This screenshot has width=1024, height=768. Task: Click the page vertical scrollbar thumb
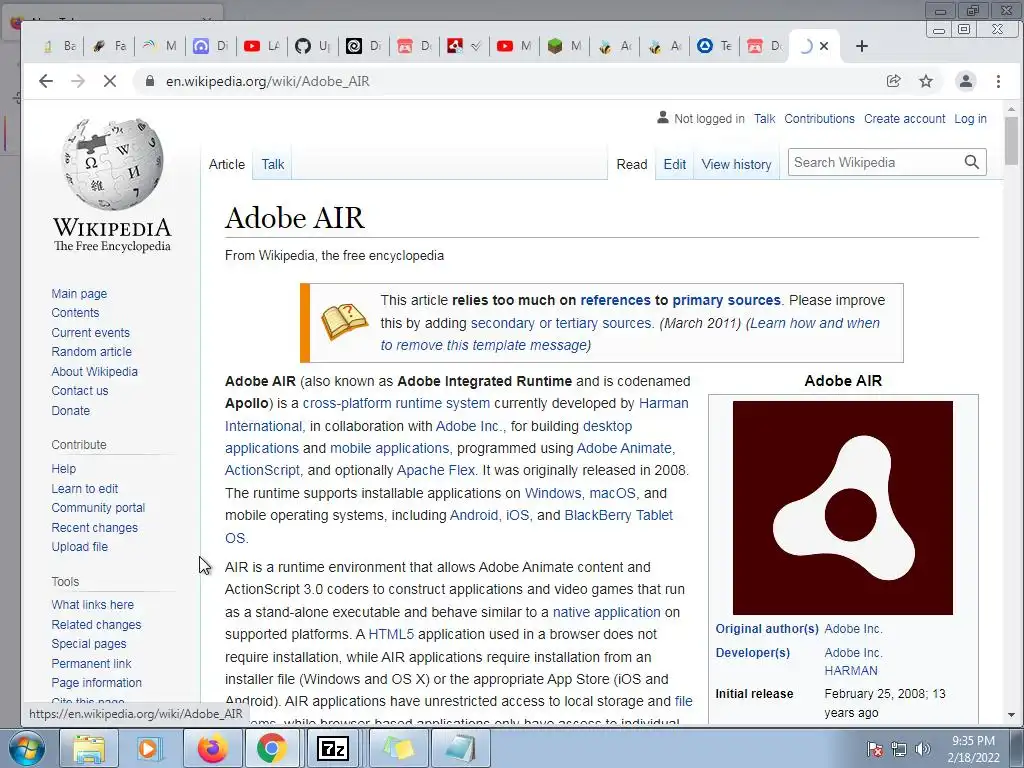click(x=1012, y=141)
